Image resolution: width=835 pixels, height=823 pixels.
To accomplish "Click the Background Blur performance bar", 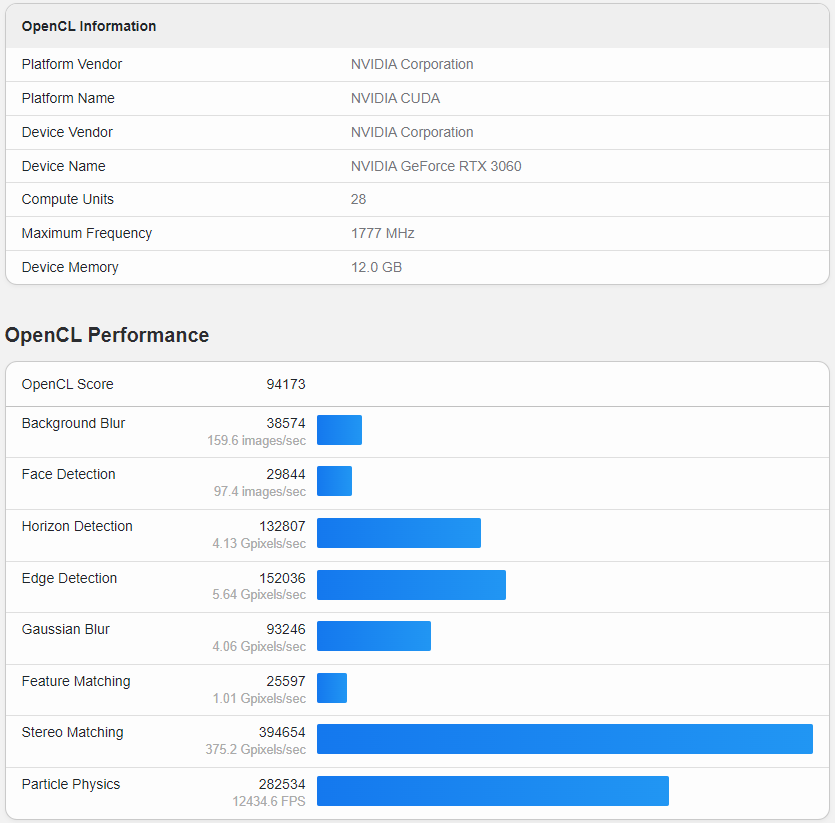I will click(339, 430).
